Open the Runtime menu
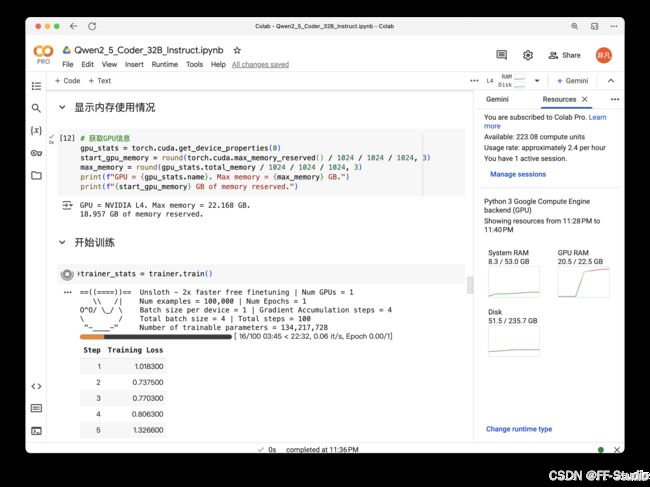 pyautogui.click(x=165, y=64)
